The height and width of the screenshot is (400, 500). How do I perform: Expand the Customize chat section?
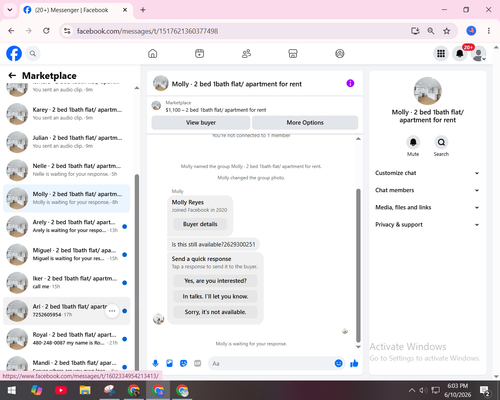coord(427,173)
